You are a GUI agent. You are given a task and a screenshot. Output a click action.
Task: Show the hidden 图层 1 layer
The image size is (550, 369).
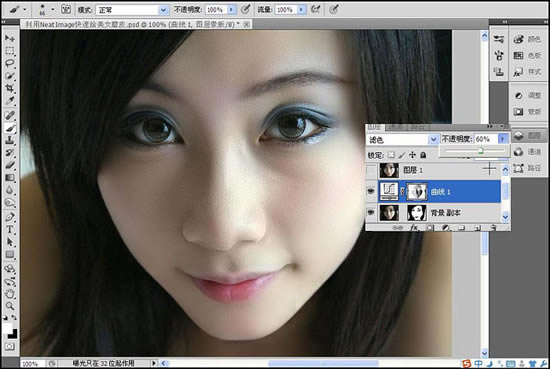click(371, 170)
